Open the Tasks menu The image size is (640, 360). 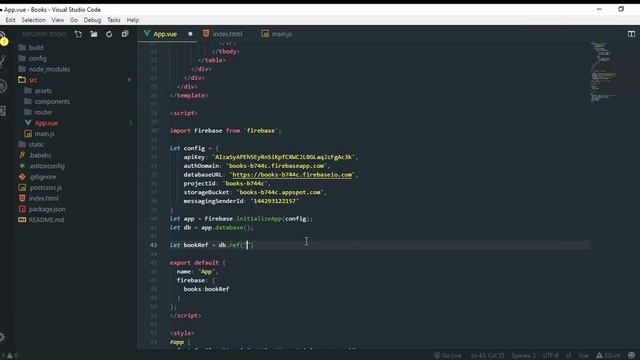(x=114, y=20)
